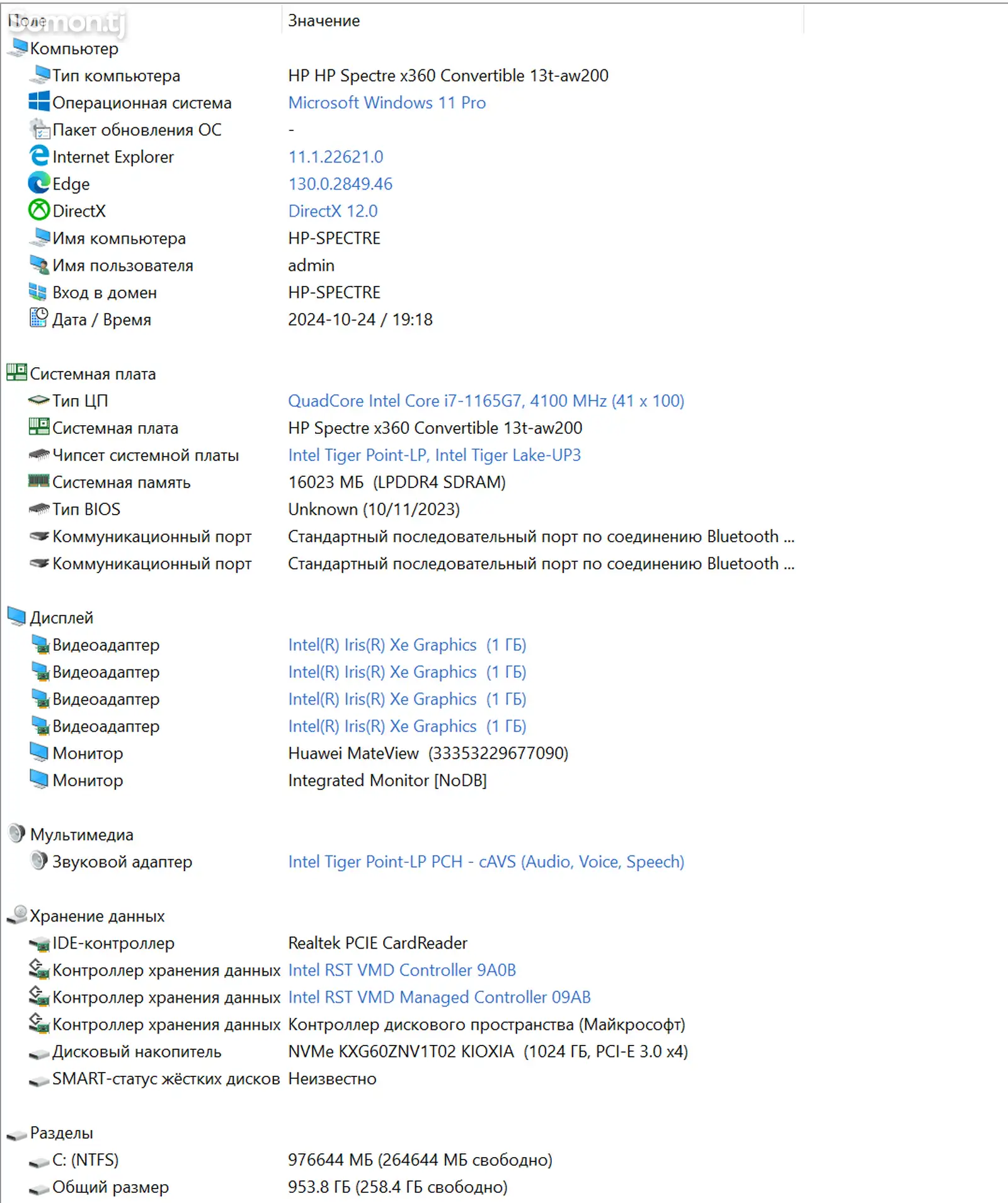
Task: Open the Microsoft Windows 11 Pro link
Action: pyautogui.click(x=387, y=103)
